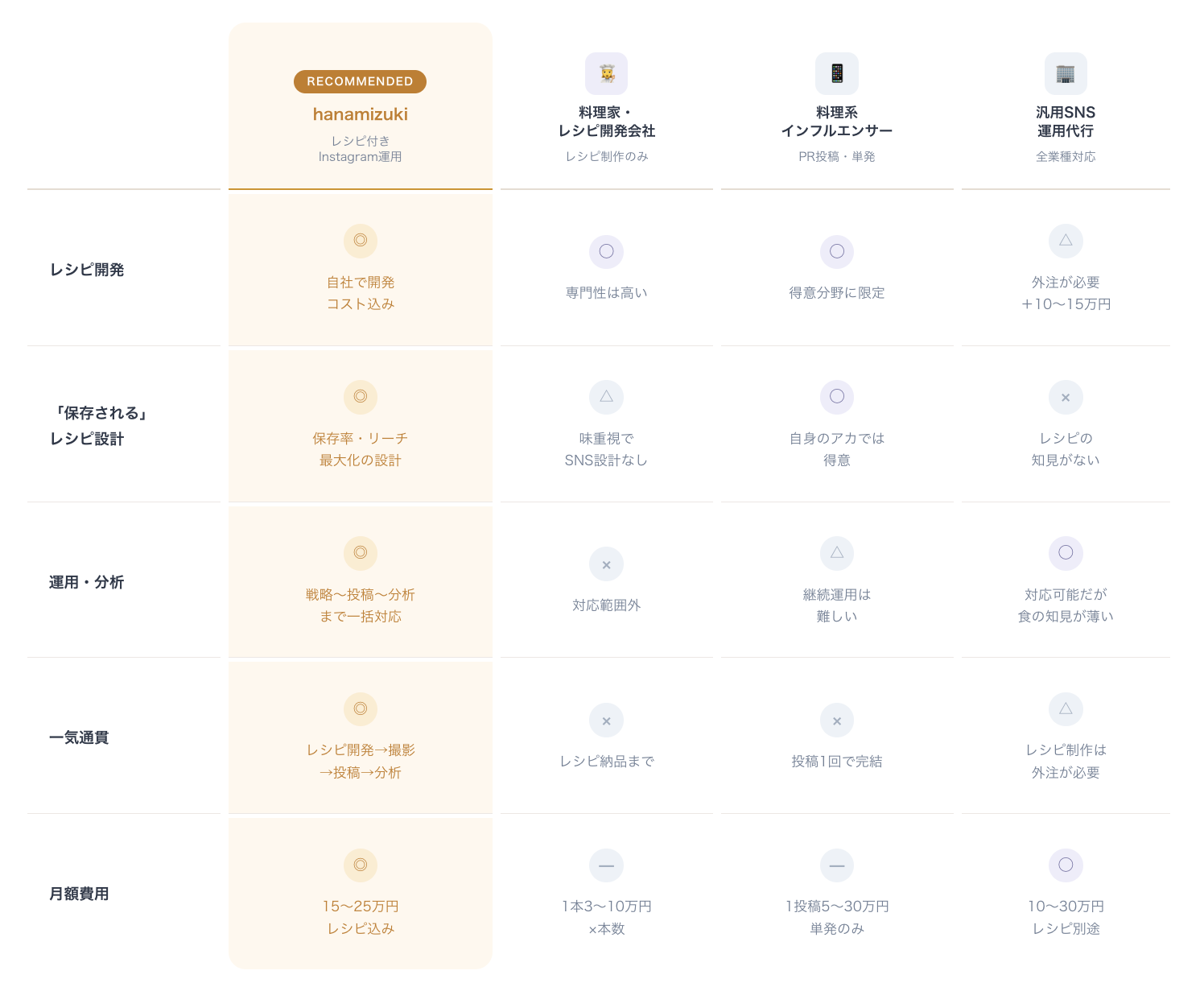Screen dimensions: 1204x987
Task: Click the cross icon above レシピの知見がない
Action: [x=1066, y=397]
